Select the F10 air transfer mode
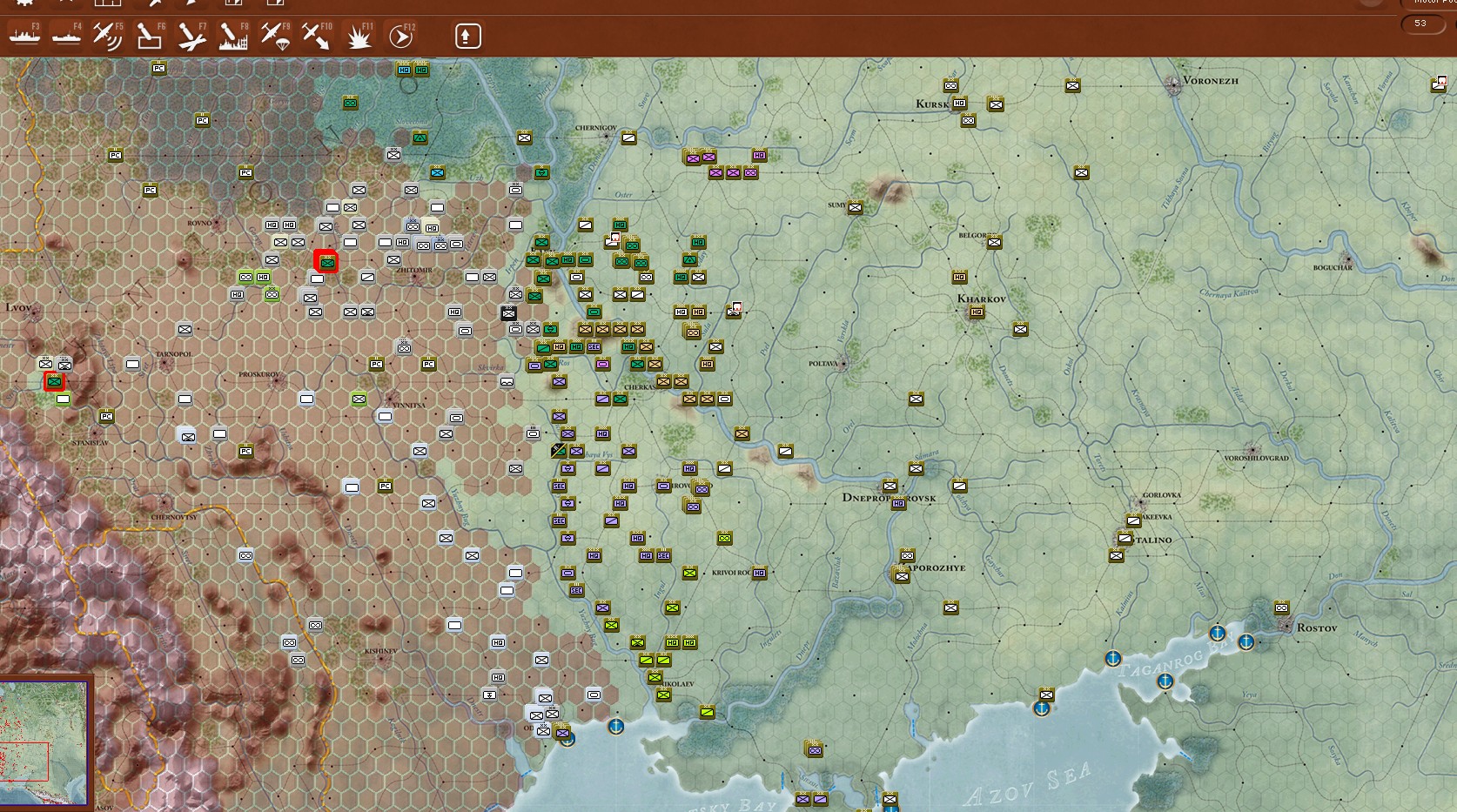1457x812 pixels. pos(317,36)
